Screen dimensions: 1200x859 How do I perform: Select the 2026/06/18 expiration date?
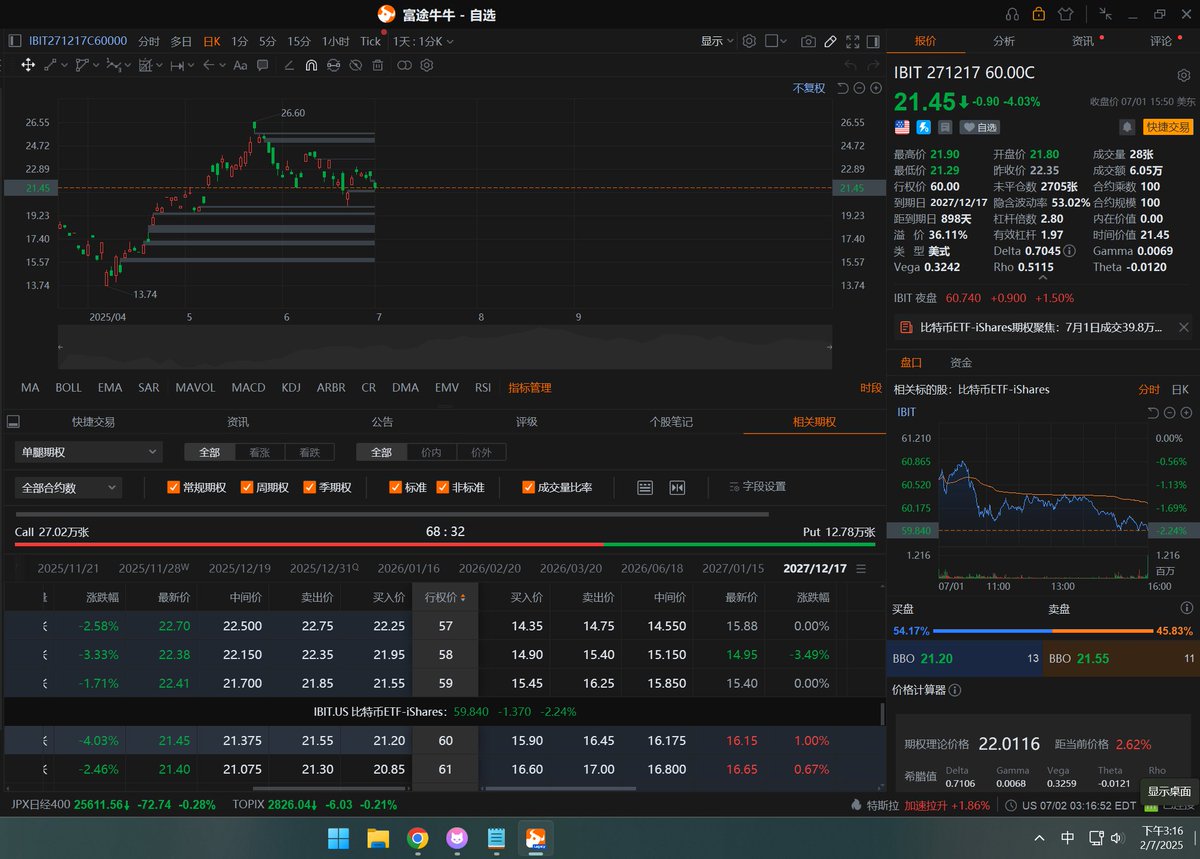coord(652,568)
